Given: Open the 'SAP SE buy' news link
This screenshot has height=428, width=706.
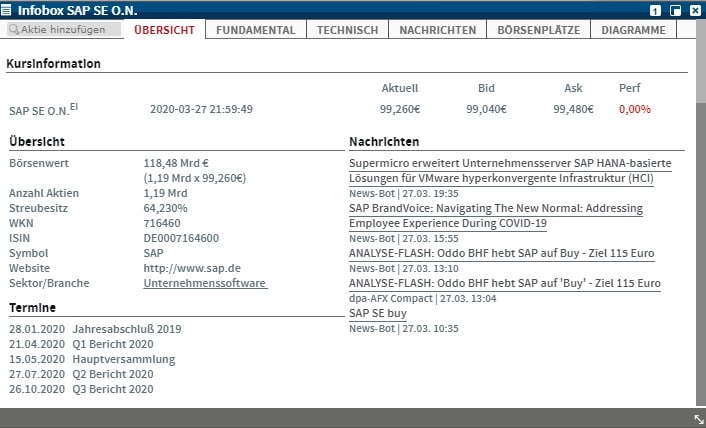Looking at the screenshot, I should (x=378, y=313).
